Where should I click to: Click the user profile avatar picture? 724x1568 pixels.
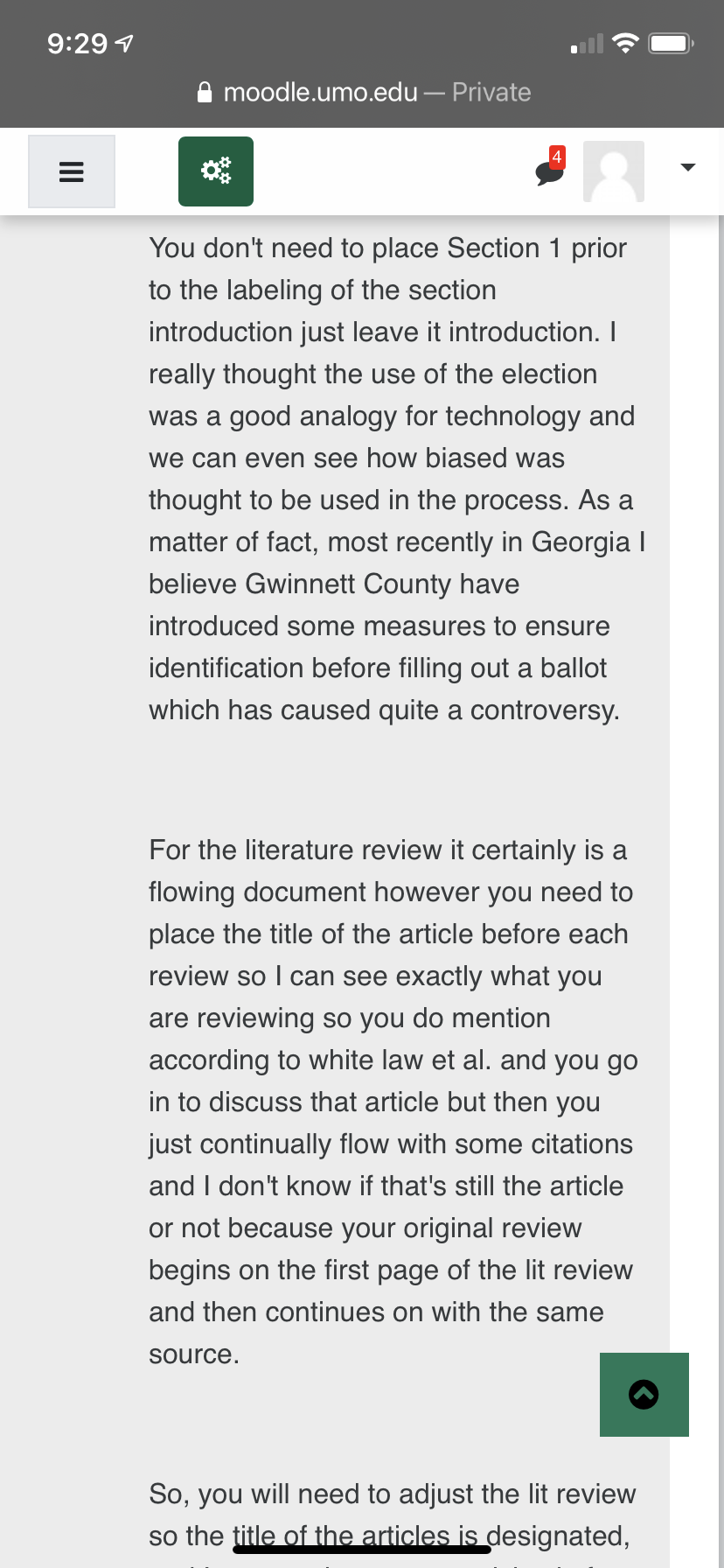pos(614,171)
